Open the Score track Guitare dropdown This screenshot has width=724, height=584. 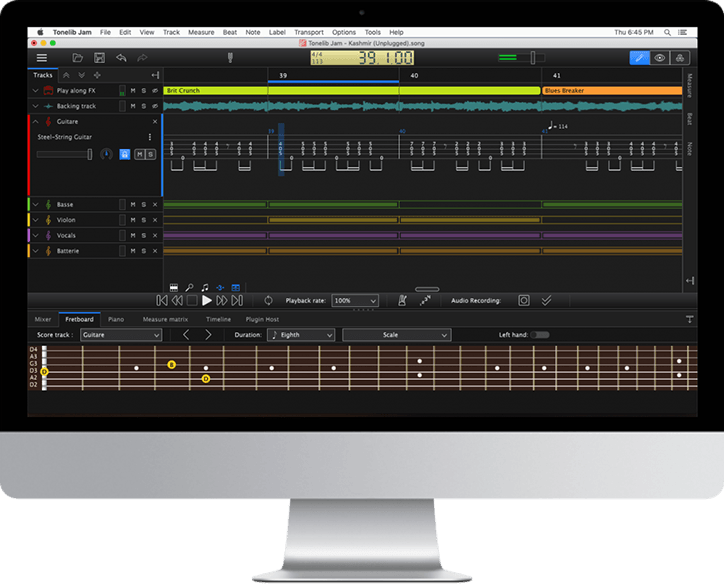tap(121, 335)
